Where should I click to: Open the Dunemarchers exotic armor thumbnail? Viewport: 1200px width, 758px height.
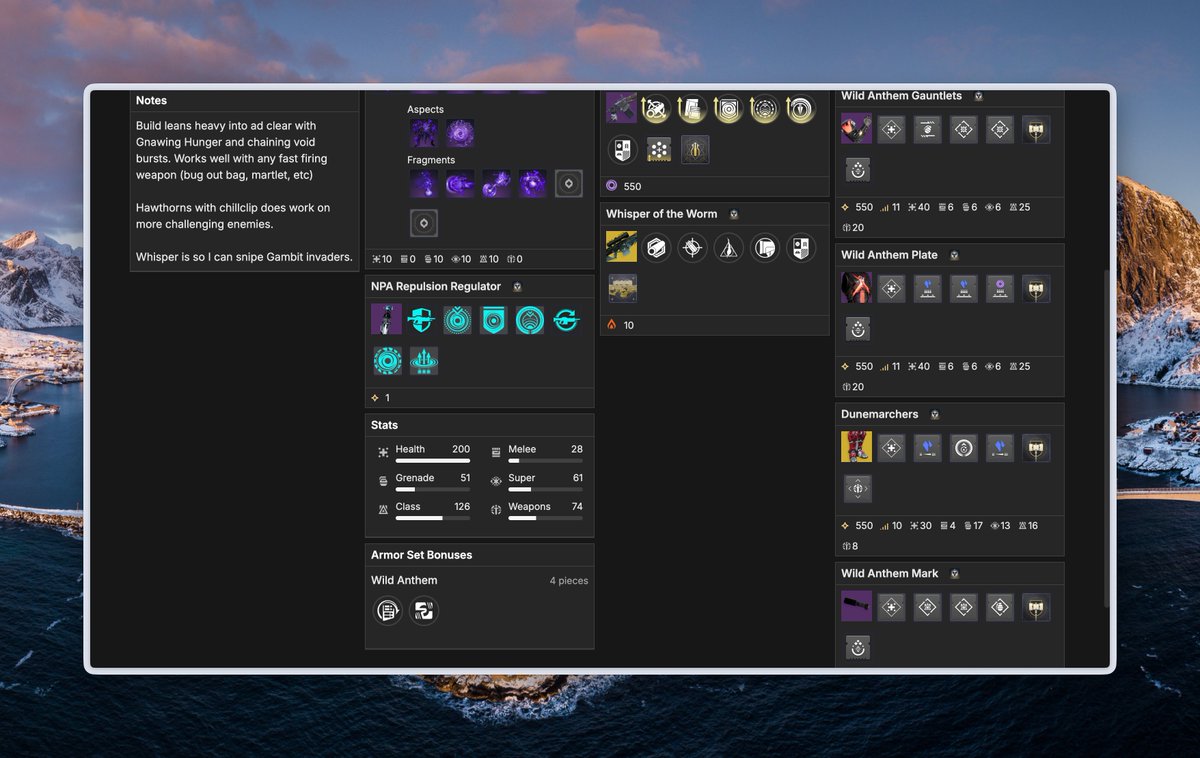pyautogui.click(x=857, y=447)
